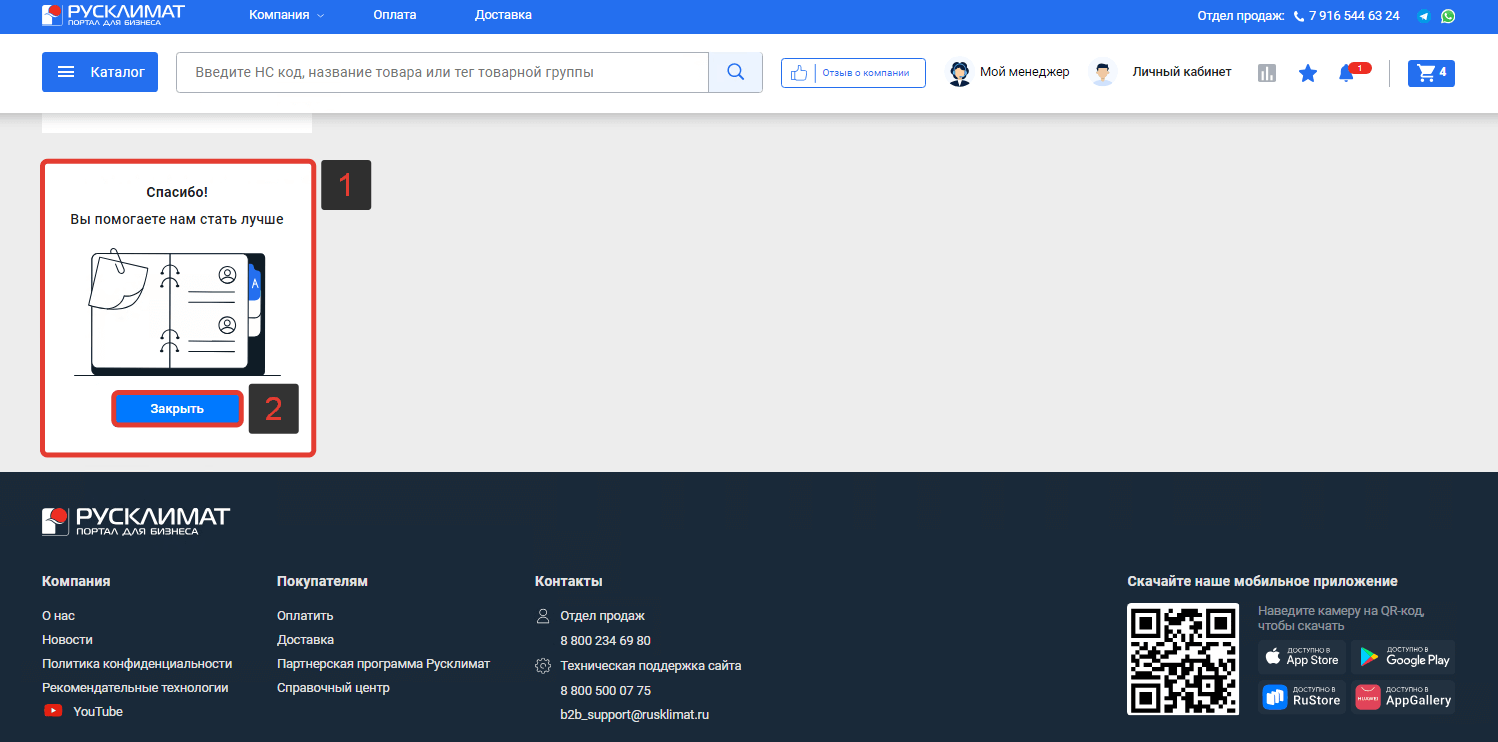Click the Отзыв о компании button
This screenshot has width=1498, height=742.
853,73
